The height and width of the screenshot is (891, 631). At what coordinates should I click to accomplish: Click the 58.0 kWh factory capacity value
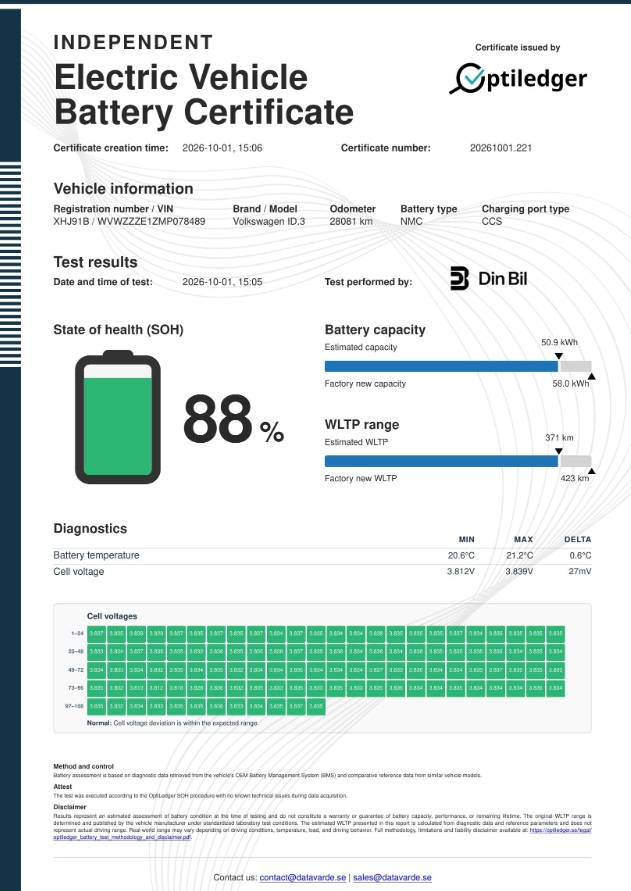571,384
